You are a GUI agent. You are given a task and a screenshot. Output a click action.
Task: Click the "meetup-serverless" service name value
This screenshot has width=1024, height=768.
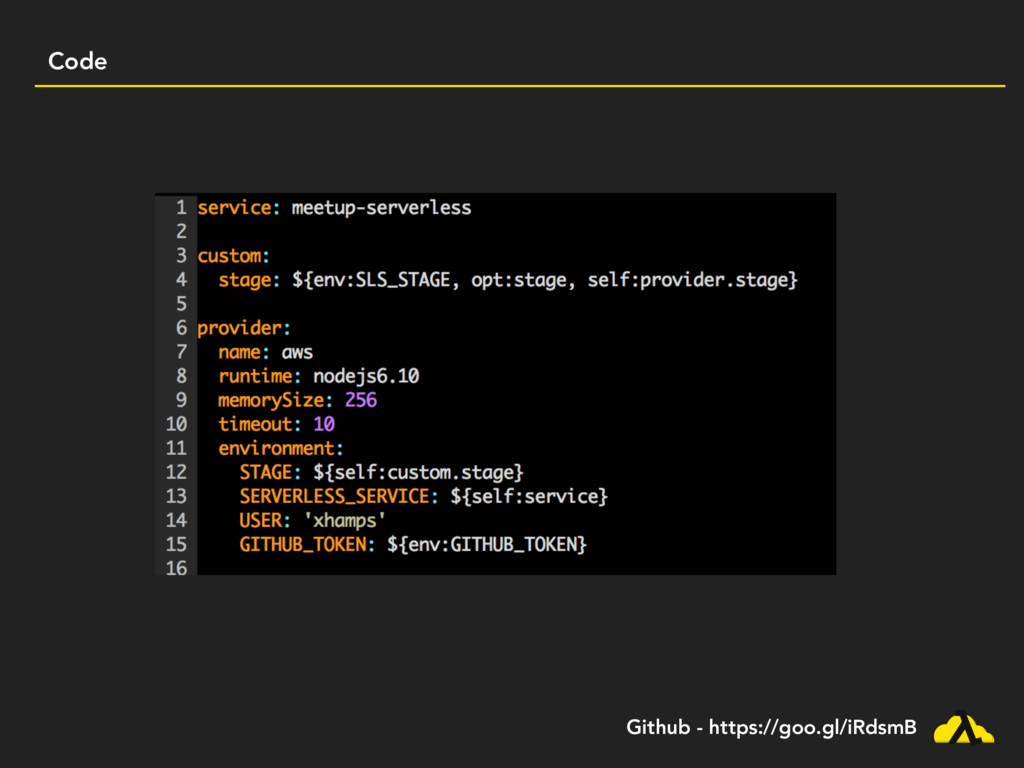381,208
